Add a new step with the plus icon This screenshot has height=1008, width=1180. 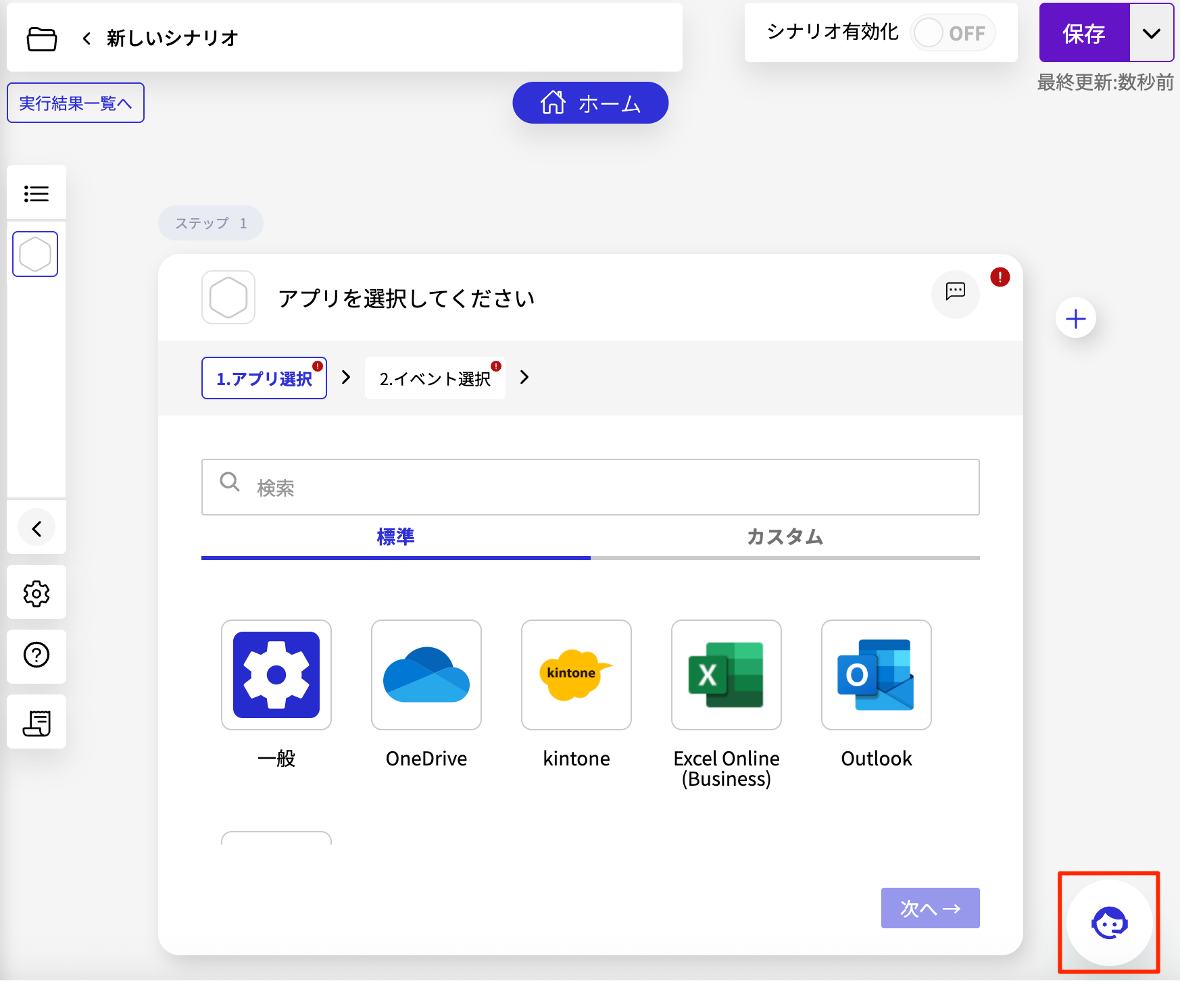[1075, 318]
